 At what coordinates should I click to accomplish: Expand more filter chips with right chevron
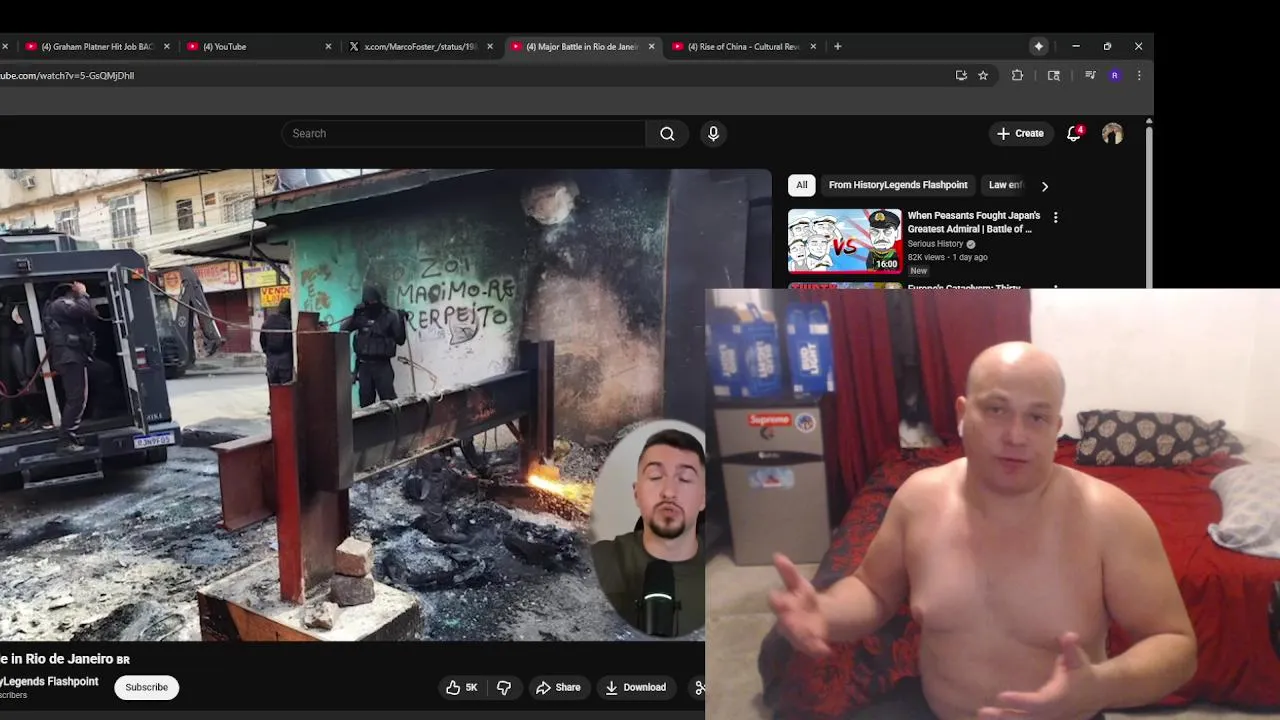tap(1045, 186)
